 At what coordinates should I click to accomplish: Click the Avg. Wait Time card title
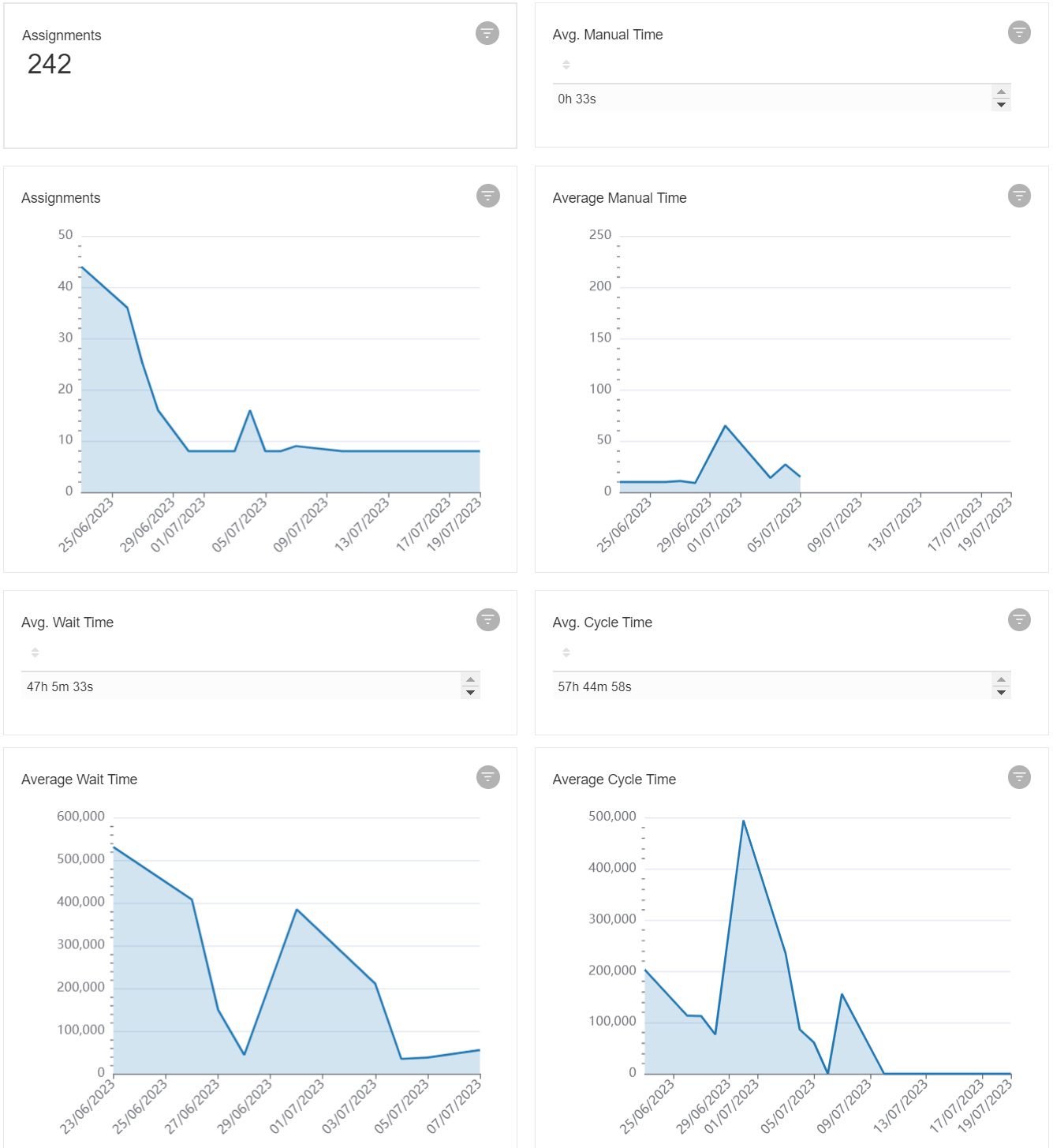pos(67,623)
